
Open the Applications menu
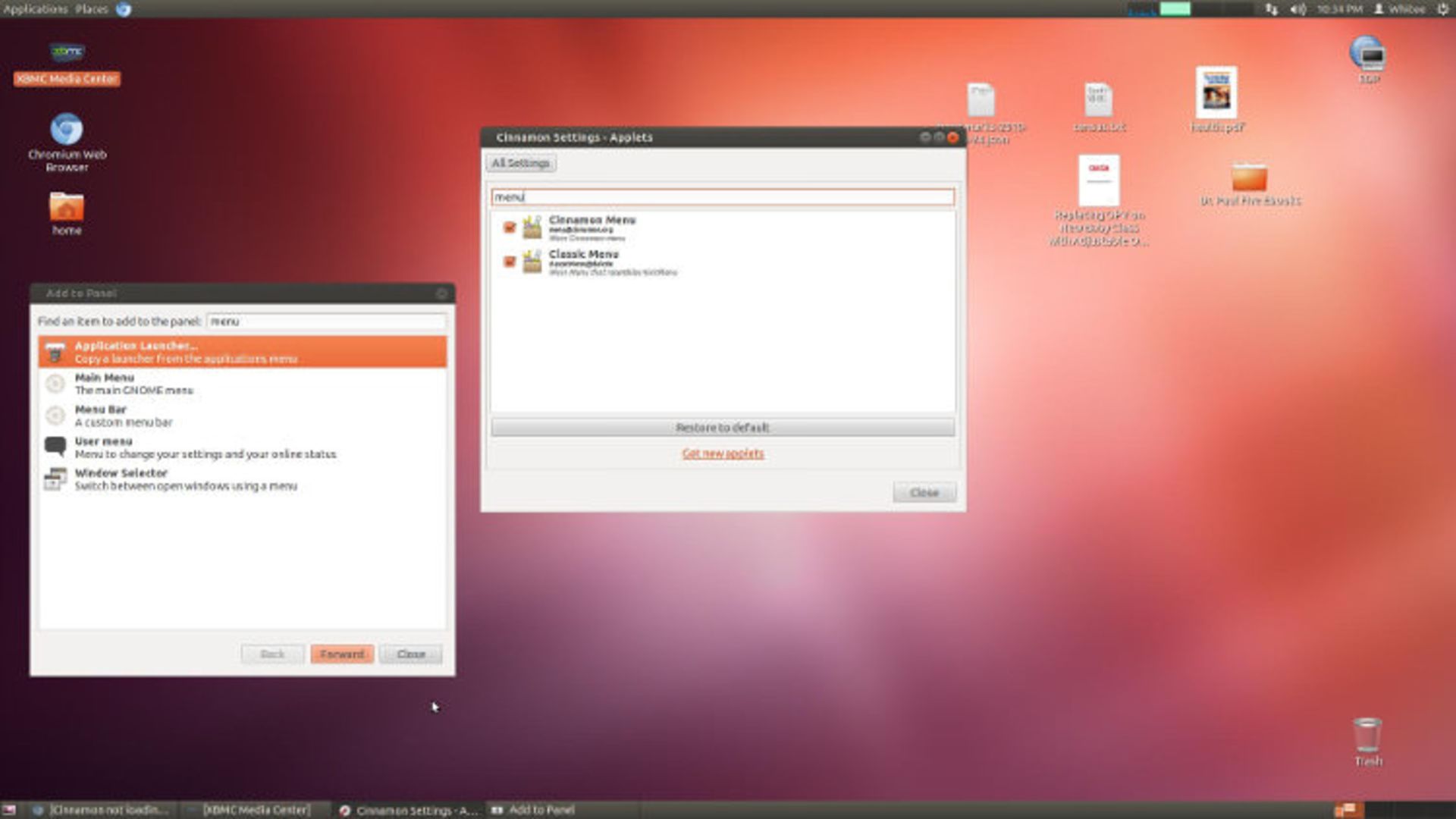point(36,9)
